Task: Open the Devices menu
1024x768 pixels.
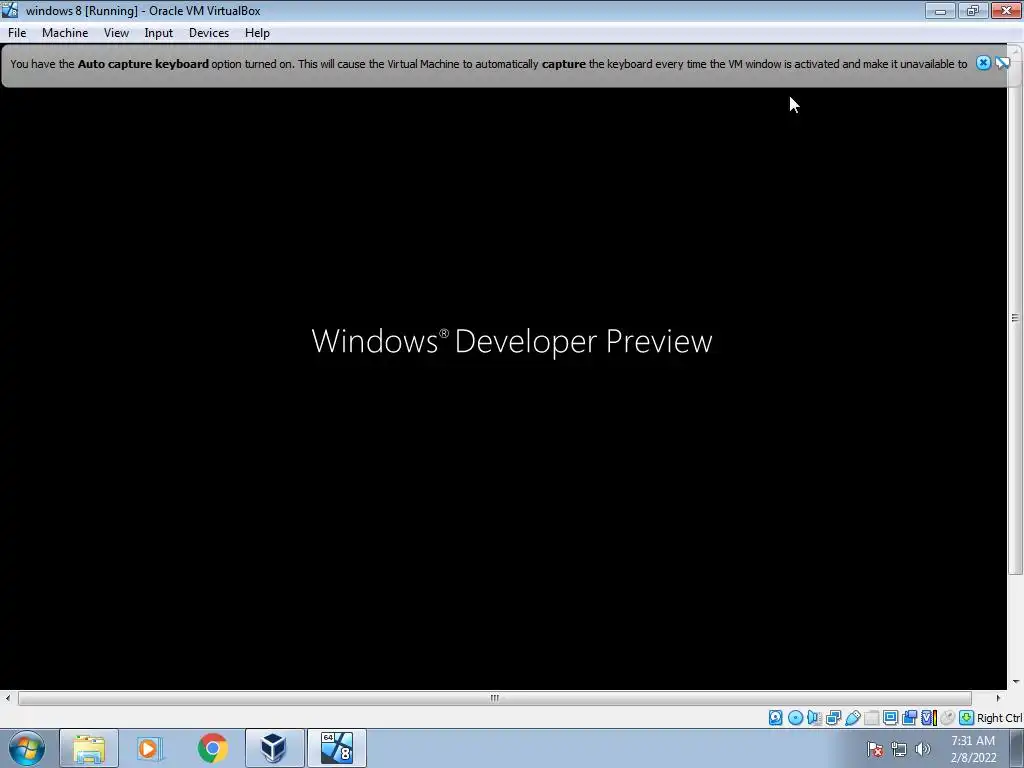Action: pyautogui.click(x=209, y=33)
